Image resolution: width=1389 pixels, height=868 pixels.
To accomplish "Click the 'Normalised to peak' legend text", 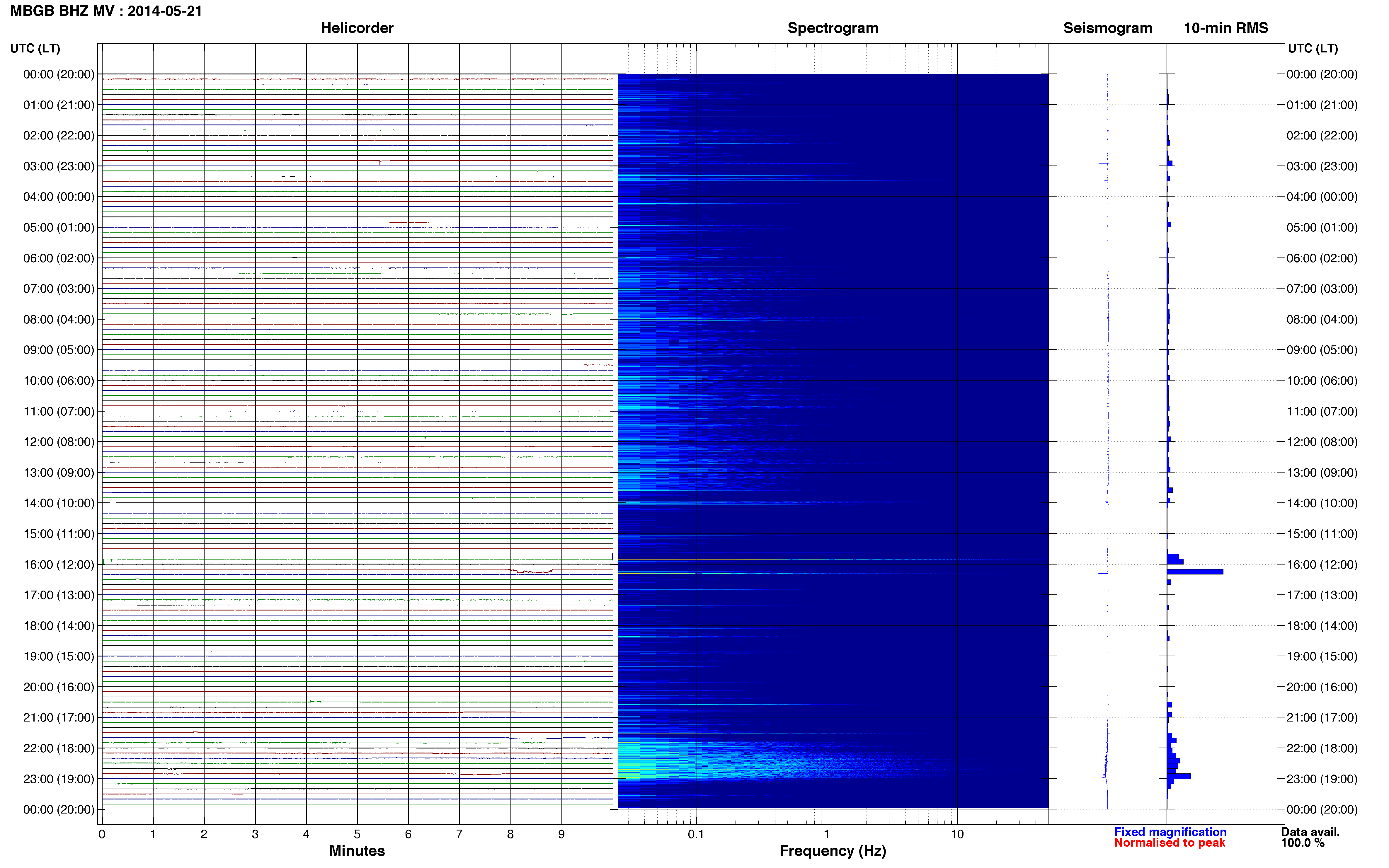I will point(1170,843).
